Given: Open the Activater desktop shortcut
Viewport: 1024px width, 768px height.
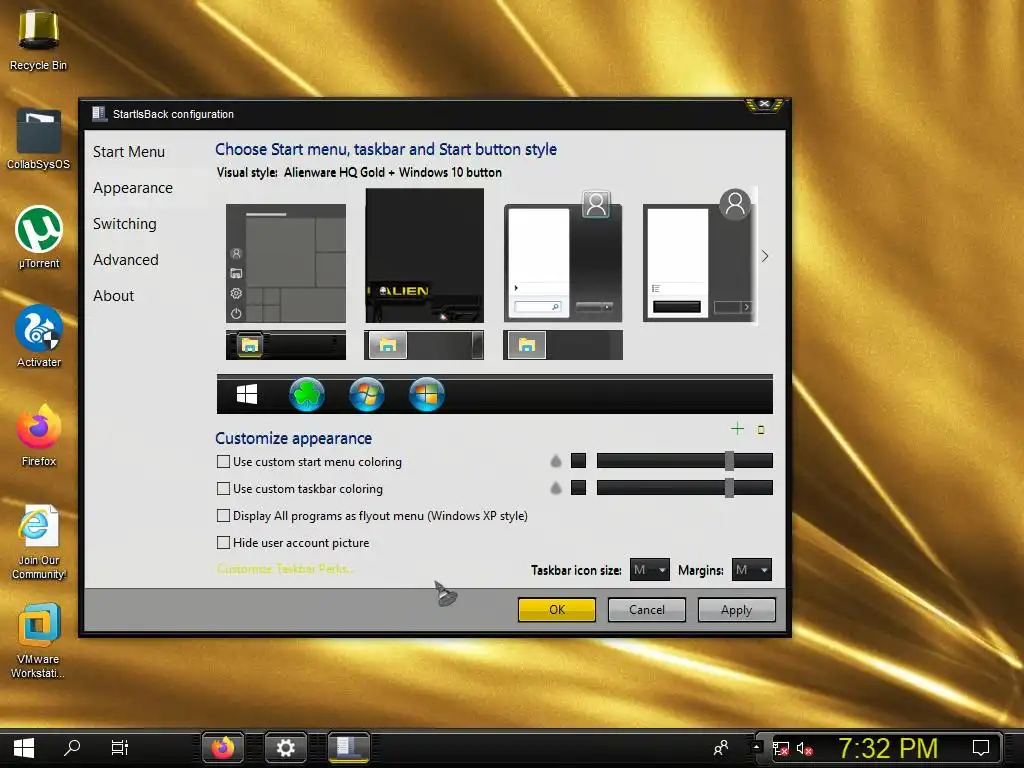Looking at the screenshot, I should (39, 337).
